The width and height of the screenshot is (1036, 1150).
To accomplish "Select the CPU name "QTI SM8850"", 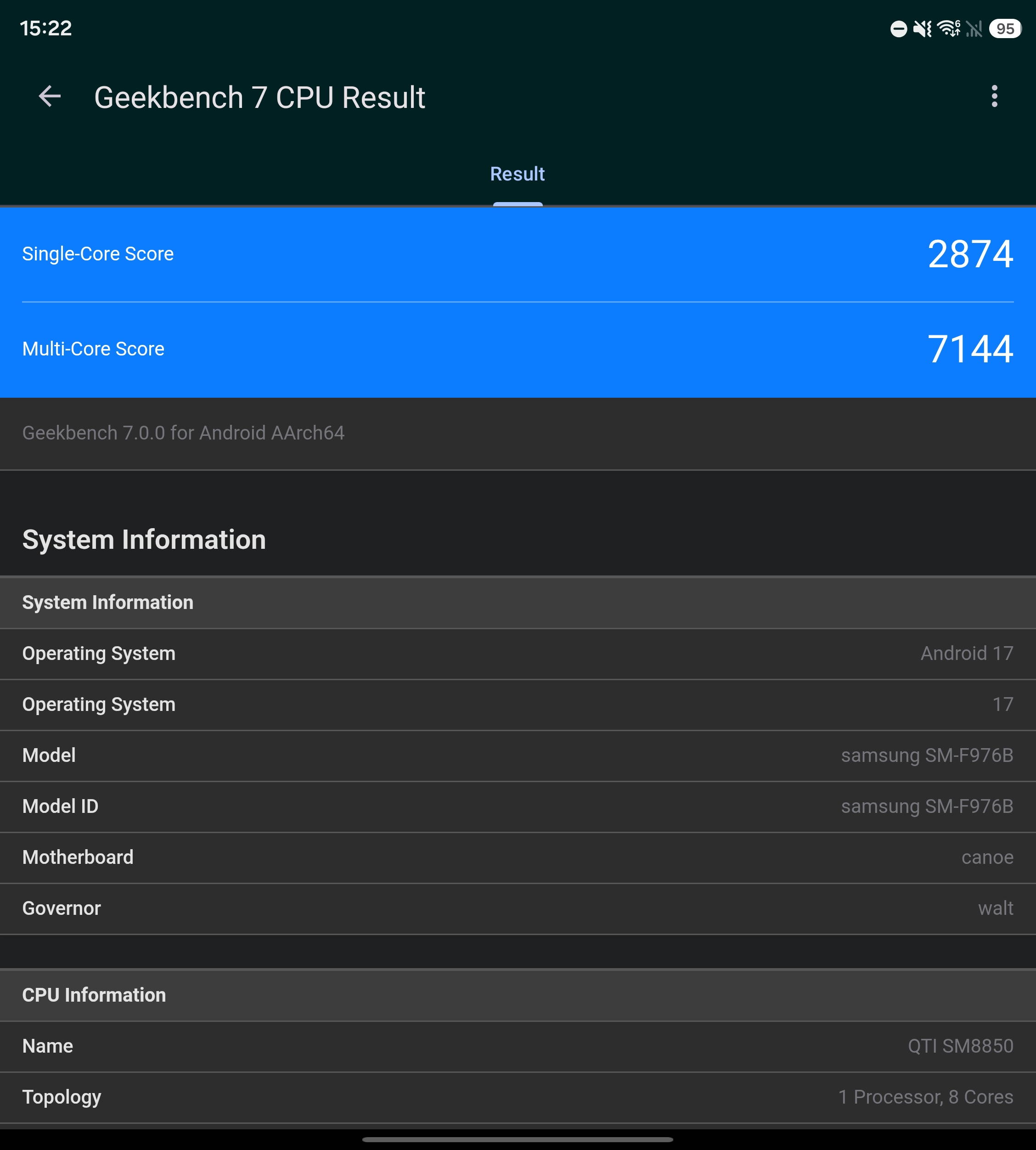I will coord(961,1046).
